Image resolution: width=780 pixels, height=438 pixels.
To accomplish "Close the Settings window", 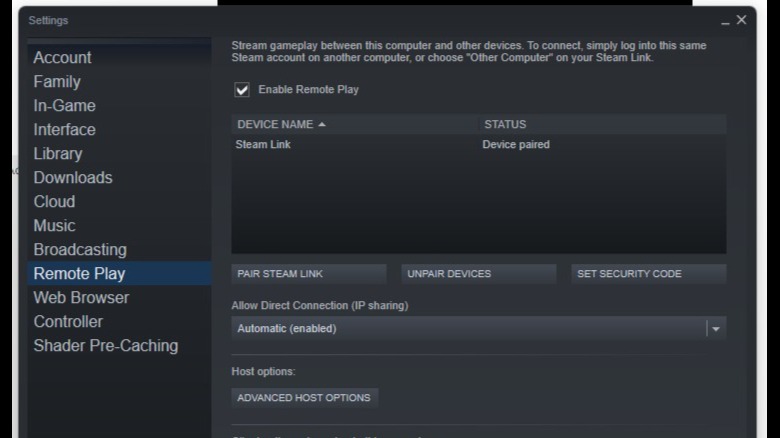I will coord(741,20).
